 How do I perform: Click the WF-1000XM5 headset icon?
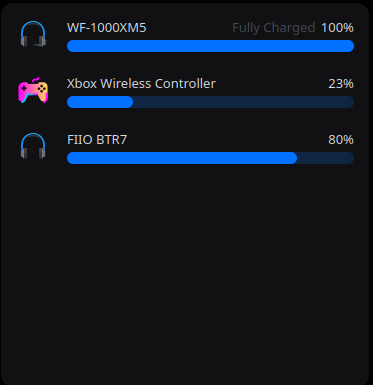tap(33, 34)
